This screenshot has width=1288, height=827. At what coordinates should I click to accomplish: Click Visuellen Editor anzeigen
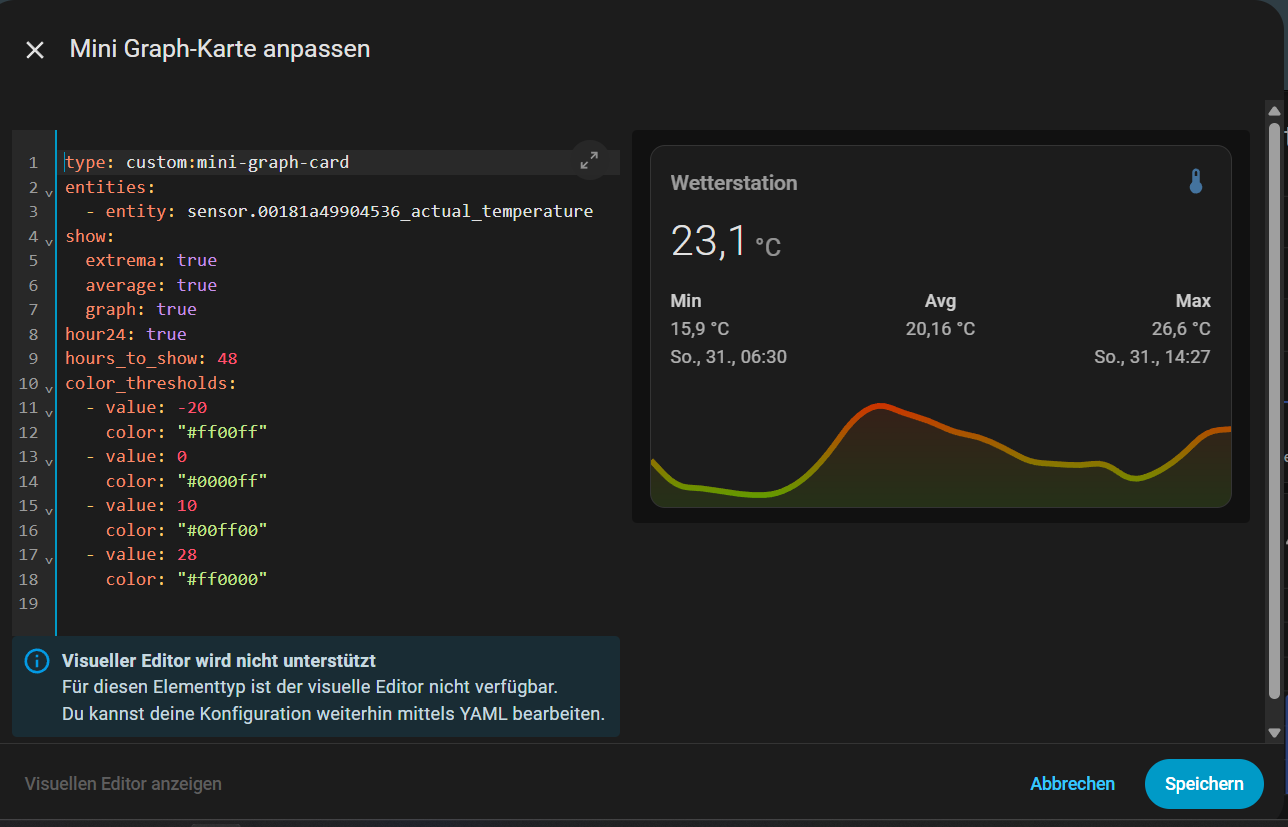pos(123,784)
